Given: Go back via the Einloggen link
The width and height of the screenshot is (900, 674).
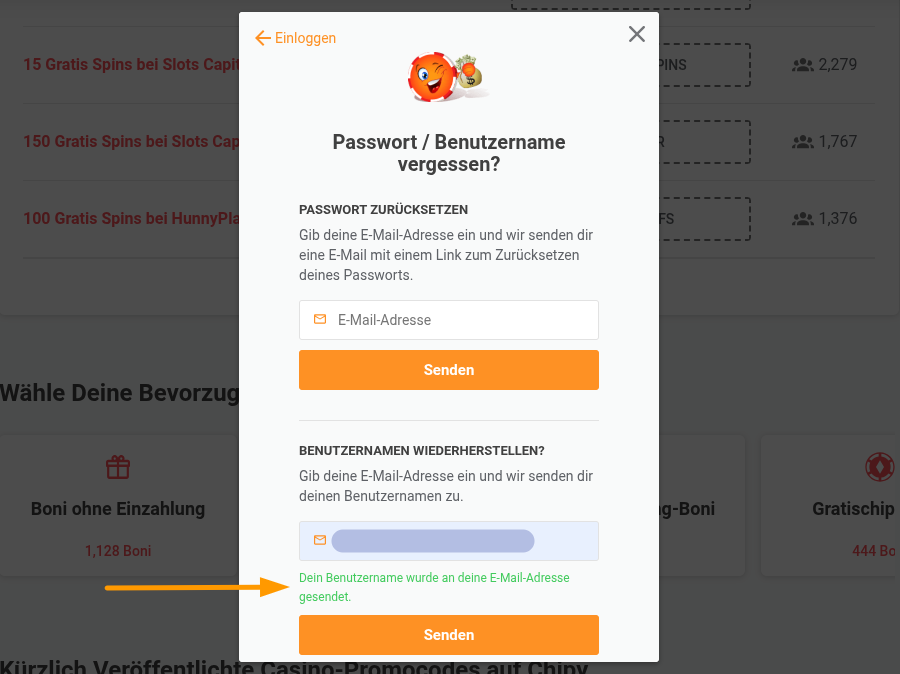Looking at the screenshot, I should pos(305,38).
